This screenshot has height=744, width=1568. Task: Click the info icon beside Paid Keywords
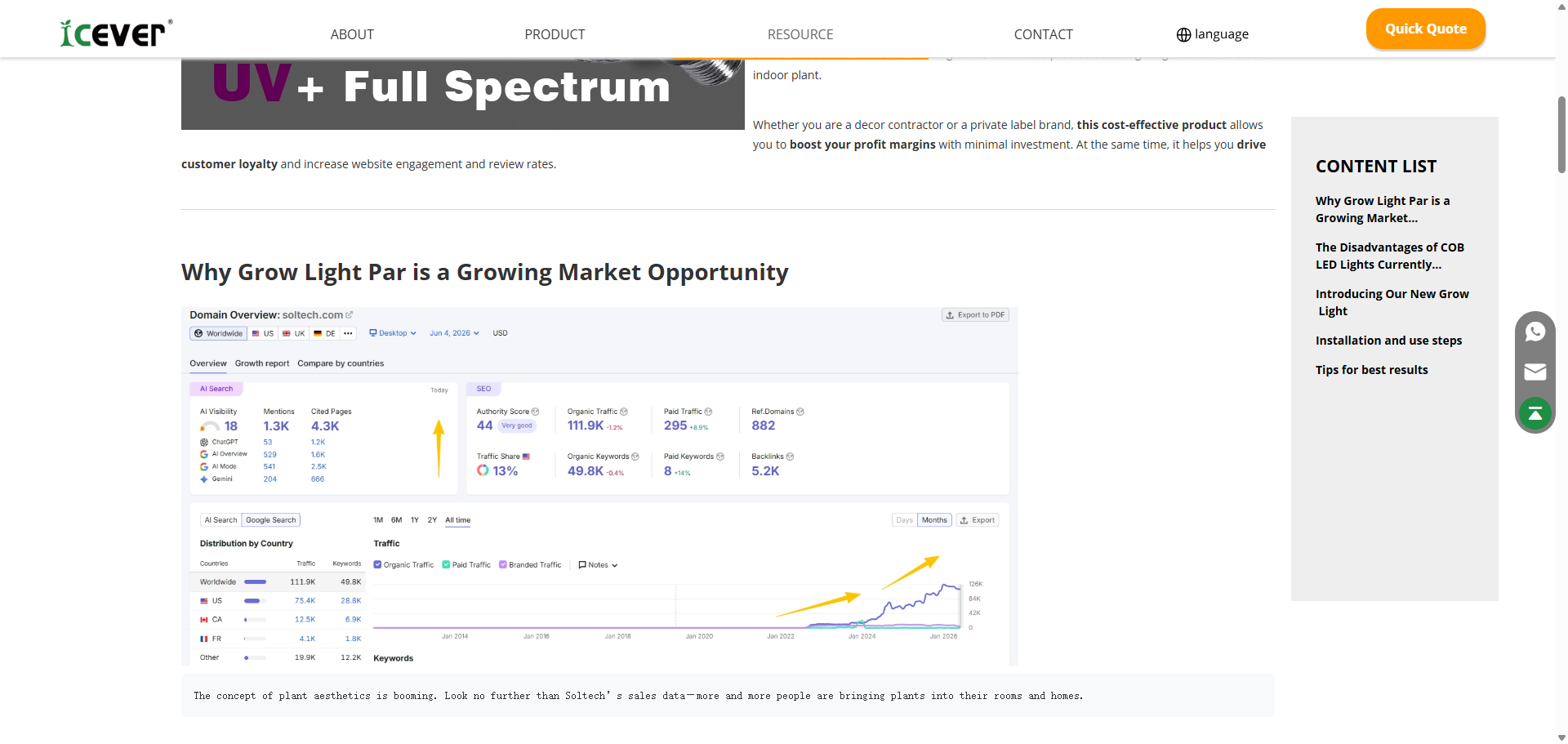(x=720, y=457)
